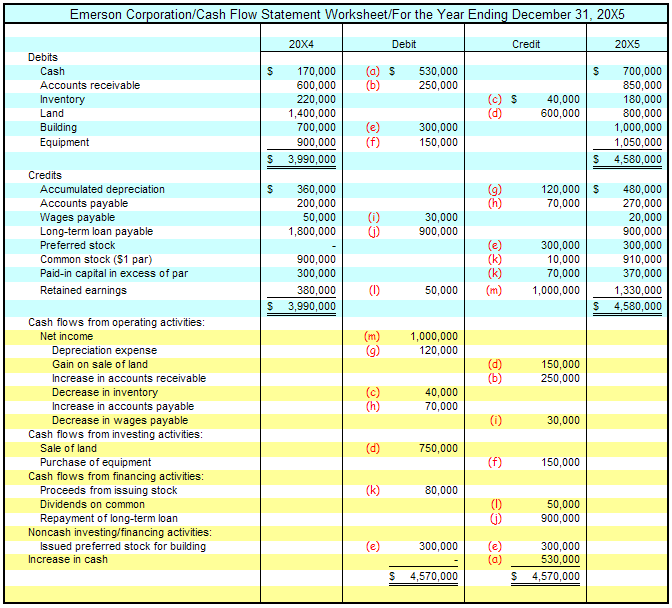This screenshot has height=608, width=672.
Task: Click Sale of land debit value 750,000
Action: coord(438,448)
